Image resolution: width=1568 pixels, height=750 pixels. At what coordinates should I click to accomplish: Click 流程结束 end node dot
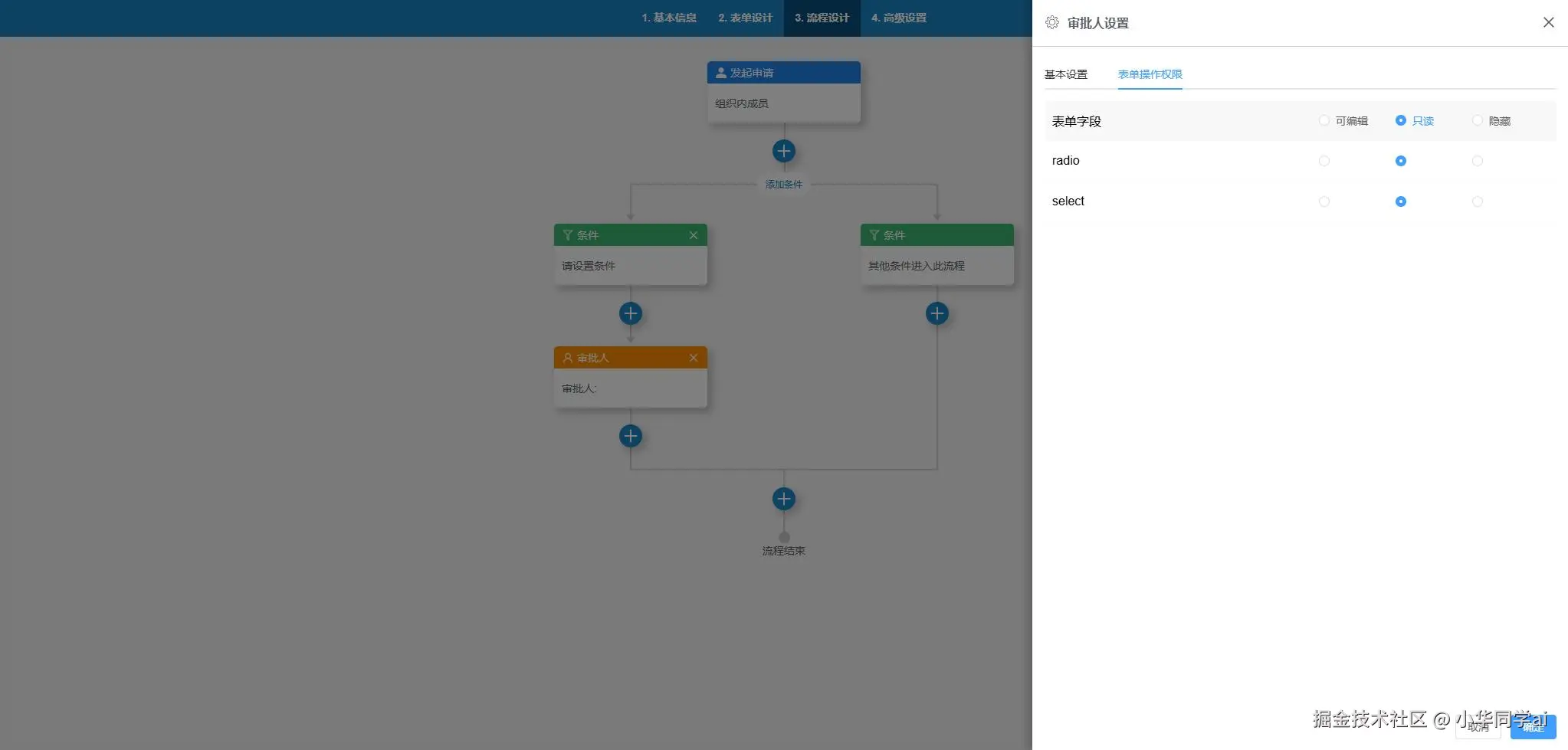(x=783, y=537)
